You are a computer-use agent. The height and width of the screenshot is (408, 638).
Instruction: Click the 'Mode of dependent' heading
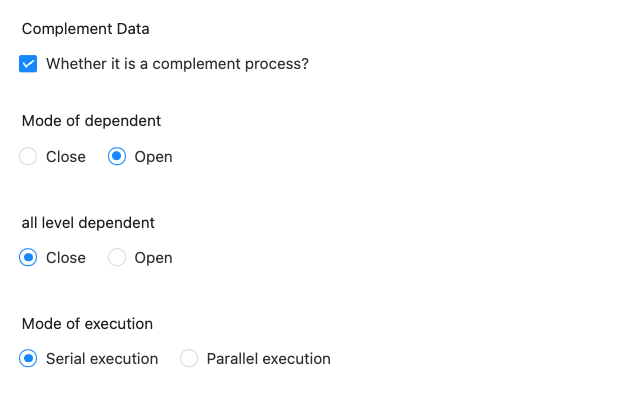click(91, 121)
